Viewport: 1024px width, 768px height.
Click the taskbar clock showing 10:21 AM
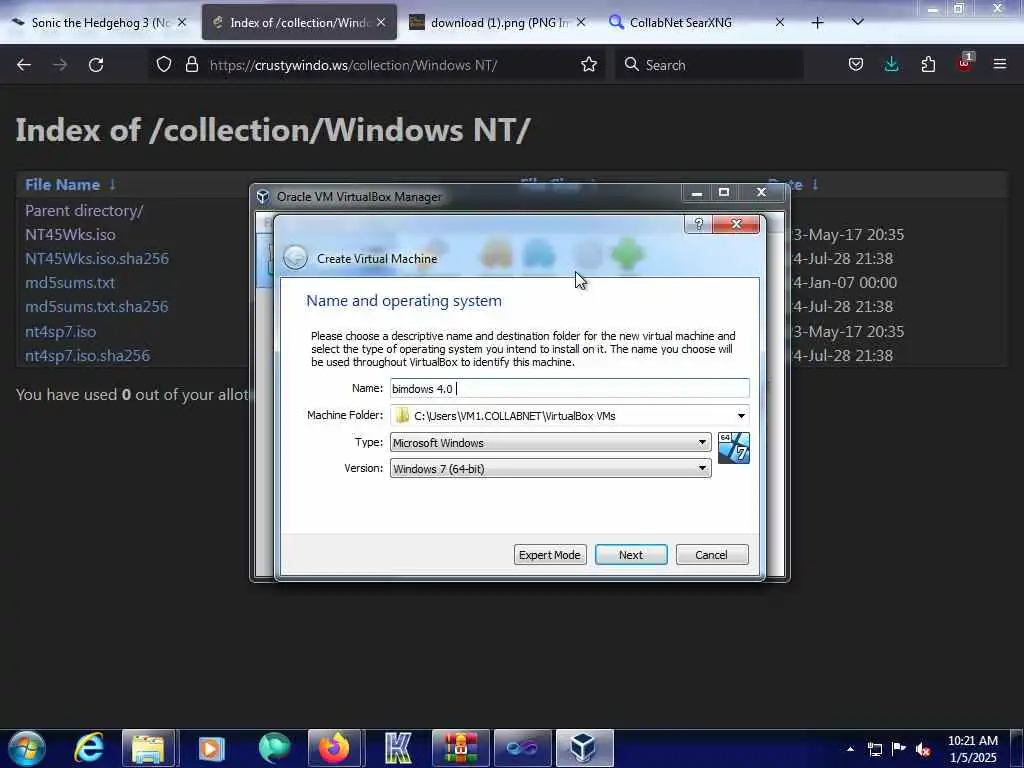coord(973,748)
